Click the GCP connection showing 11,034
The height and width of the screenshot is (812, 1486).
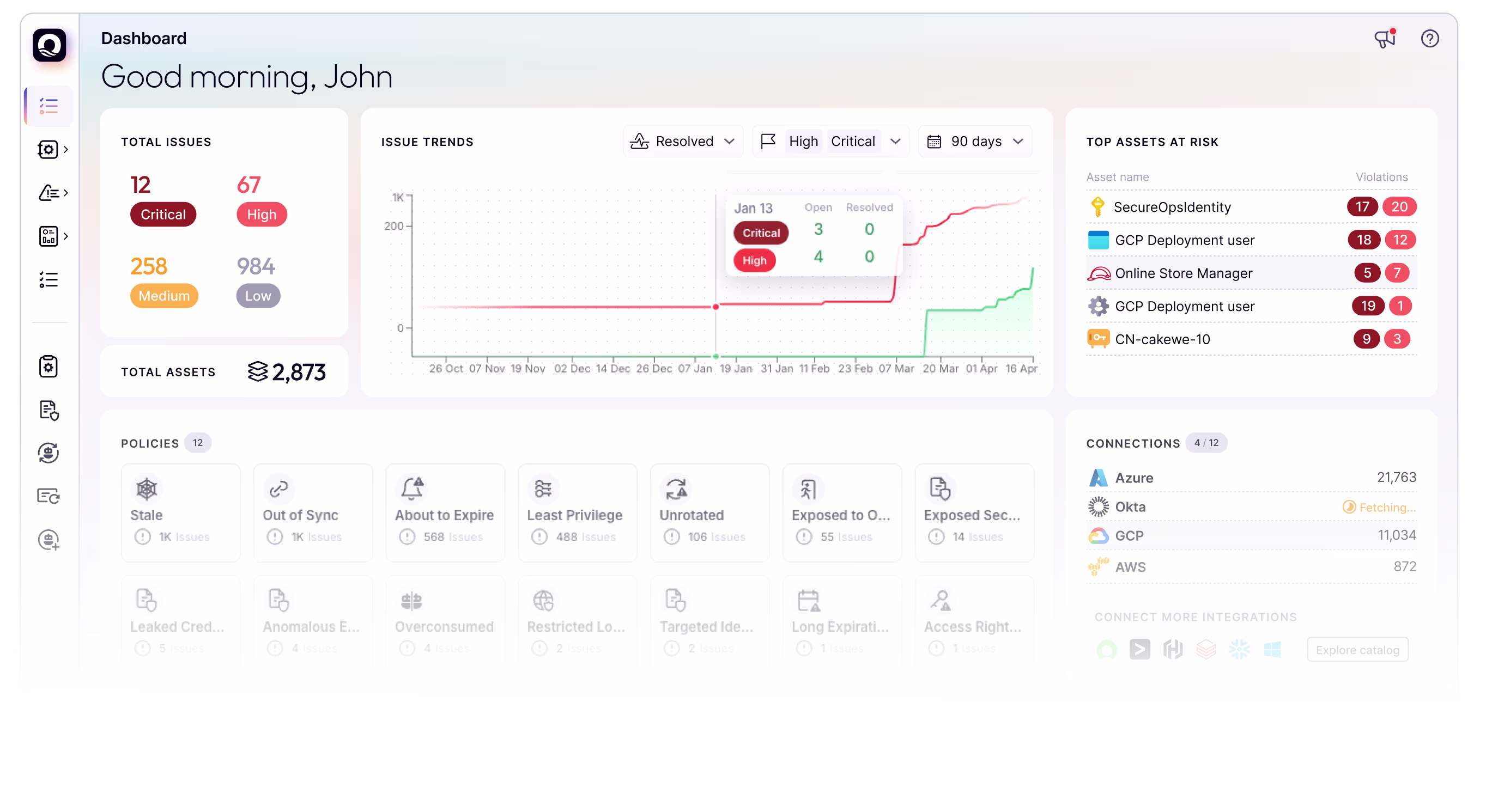pos(1251,535)
